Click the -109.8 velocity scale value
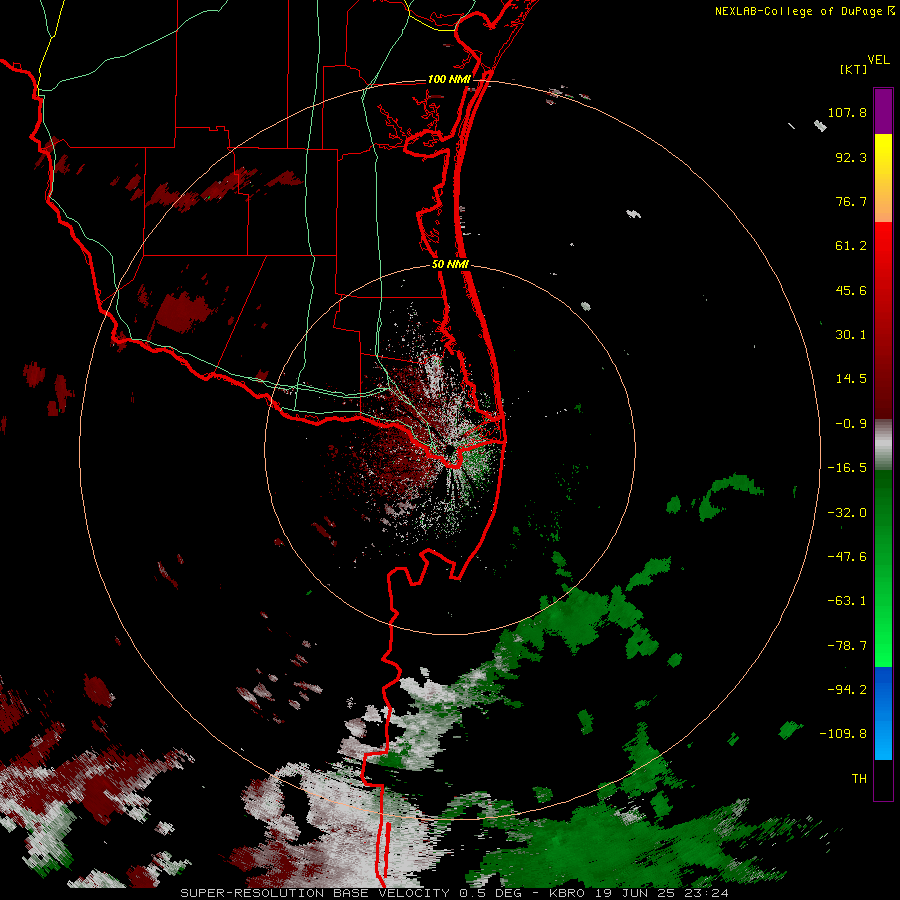The image size is (900, 900). [843, 734]
